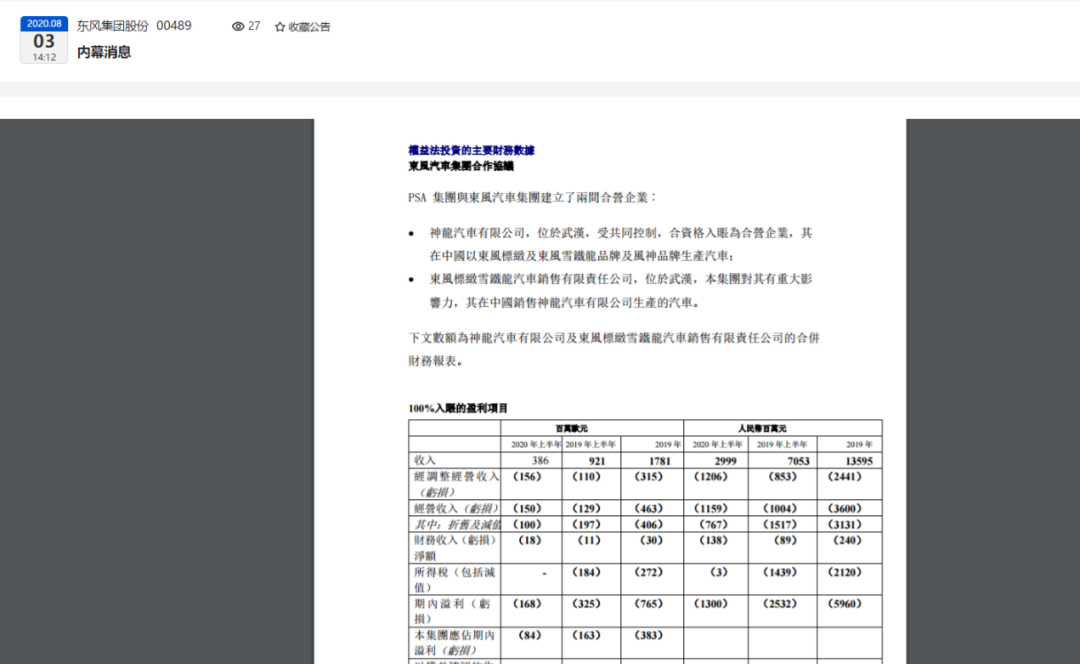Click the 財務收入（虧損）淨額 row label
The height and width of the screenshot is (664, 1080).
coord(455,548)
